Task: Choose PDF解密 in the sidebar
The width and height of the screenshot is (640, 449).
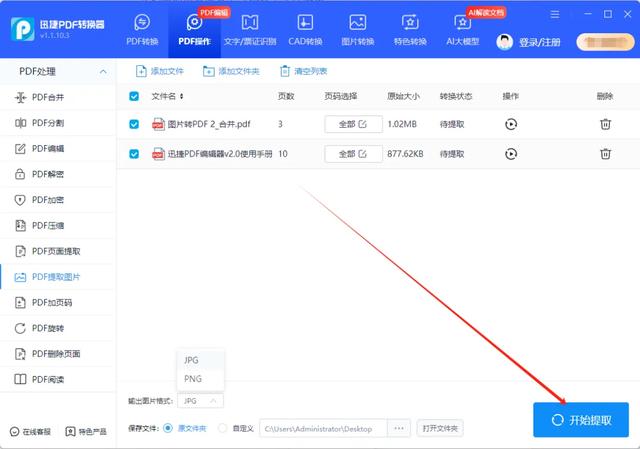Action: point(57,174)
